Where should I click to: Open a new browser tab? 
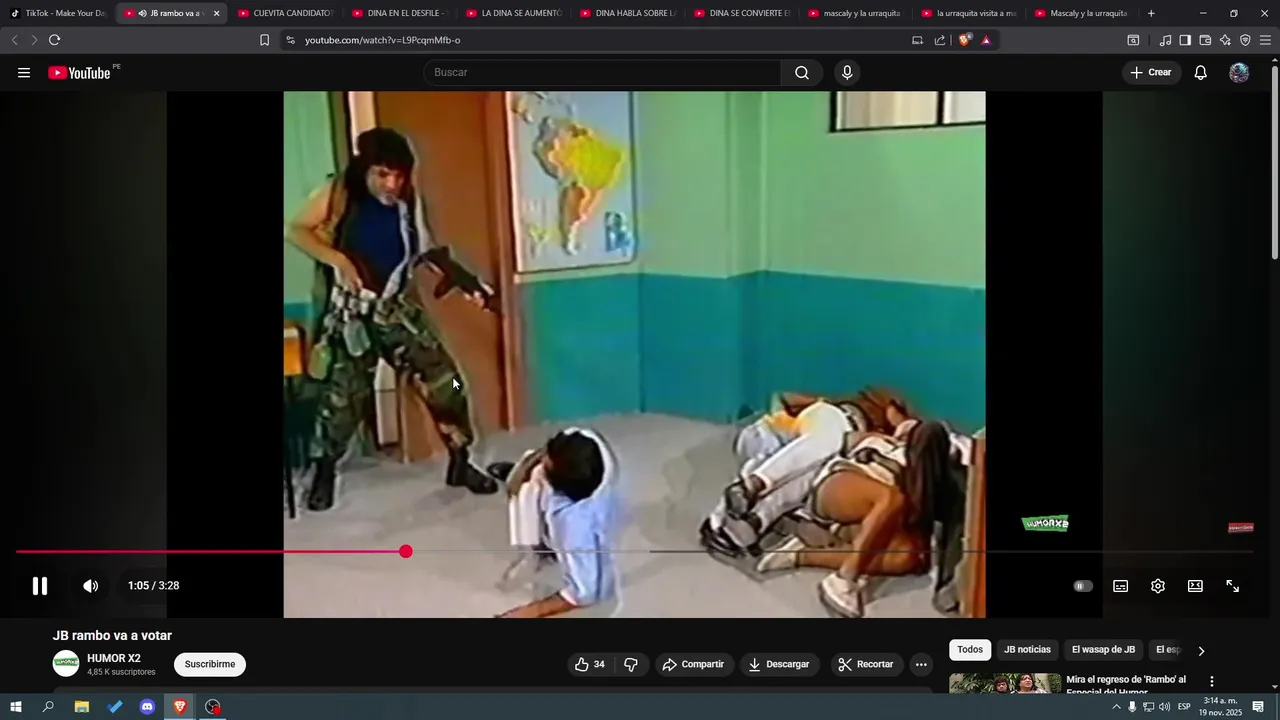pyautogui.click(x=1151, y=13)
